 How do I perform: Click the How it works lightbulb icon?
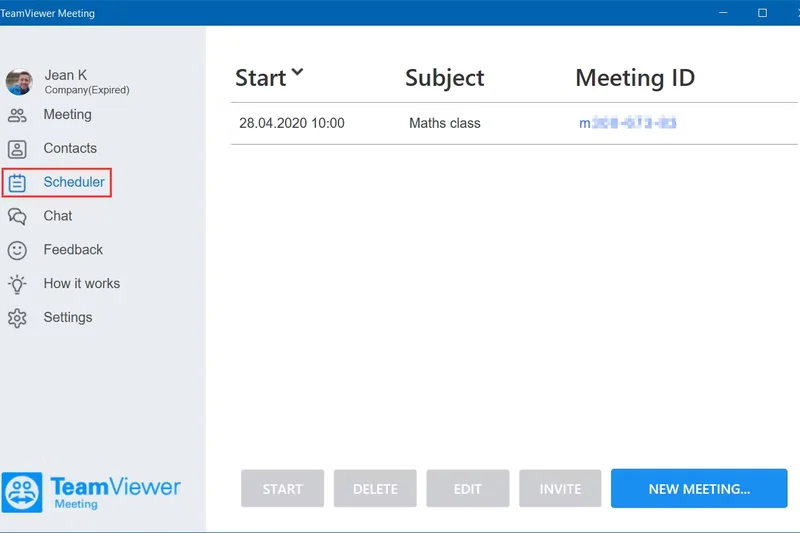[x=17, y=284]
